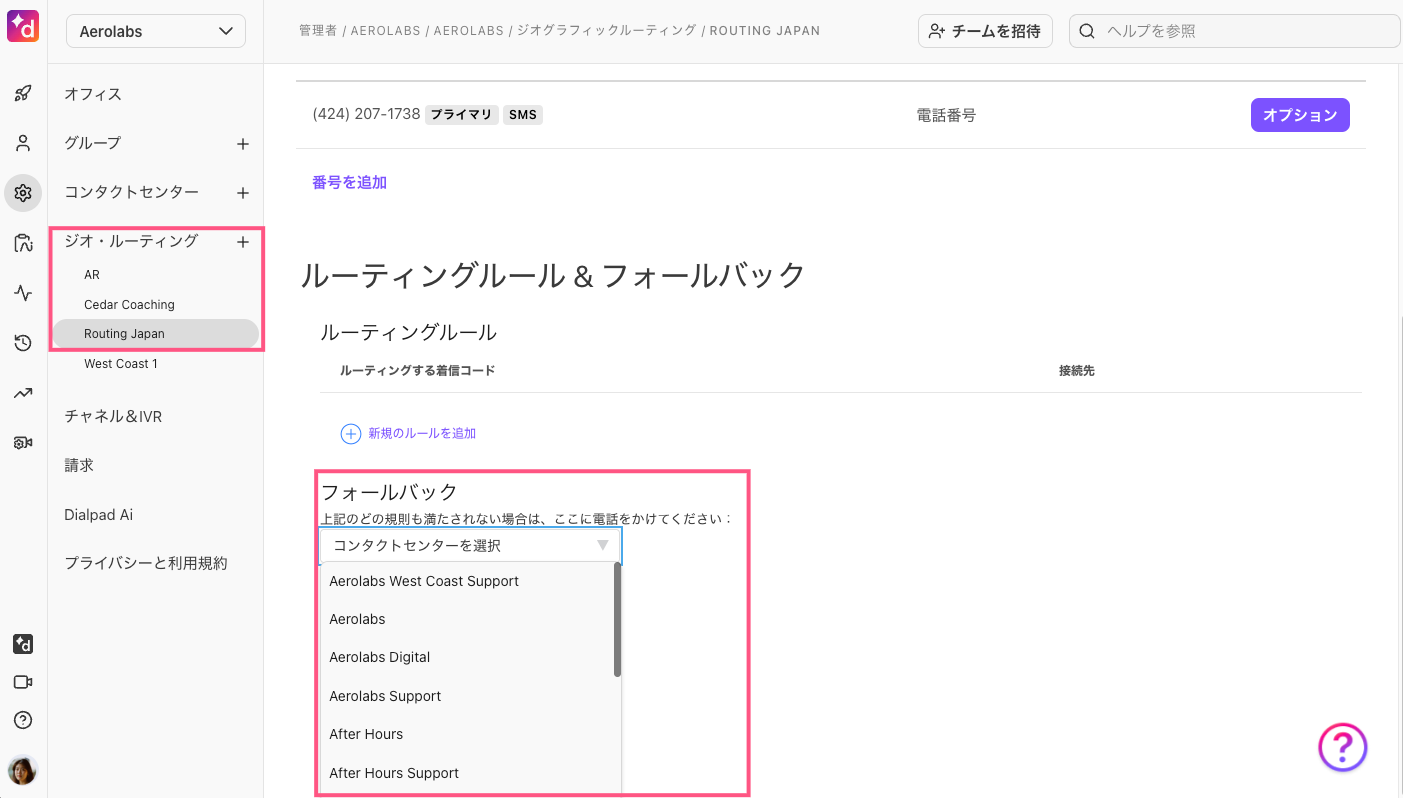Click the 管理者 breadcrumb

point(318,31)
